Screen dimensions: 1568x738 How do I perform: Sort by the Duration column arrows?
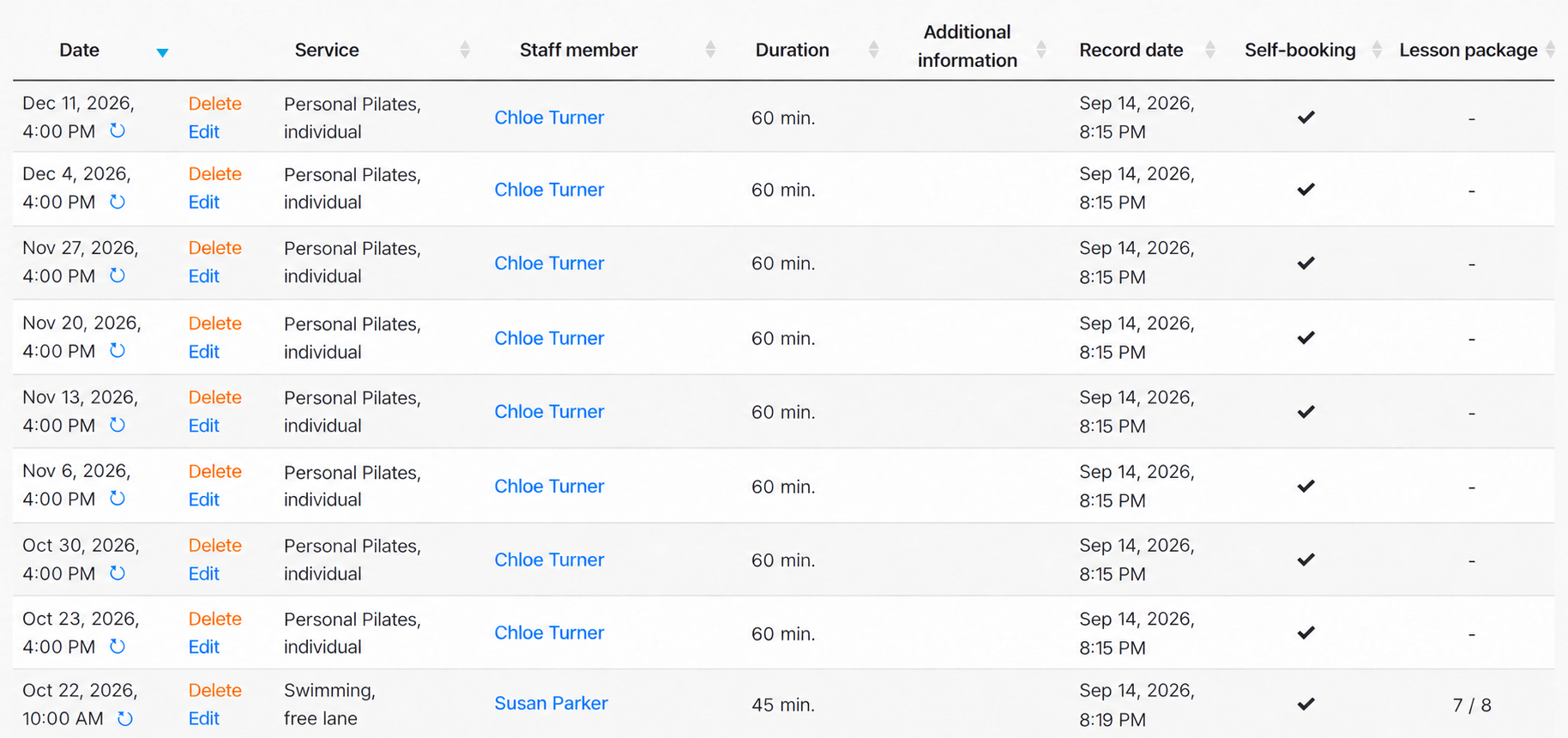(873, 50)
